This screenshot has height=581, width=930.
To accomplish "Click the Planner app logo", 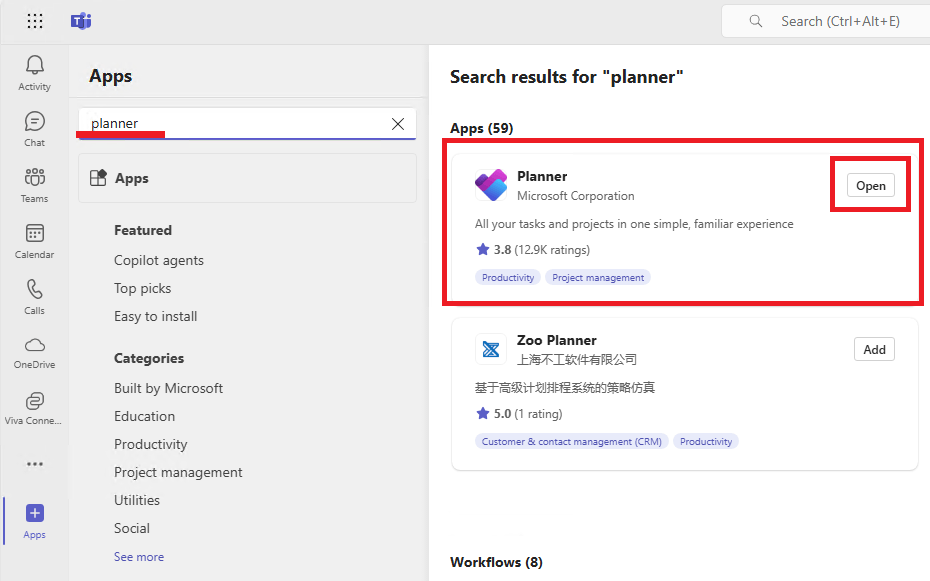I will tap(491, 185).
